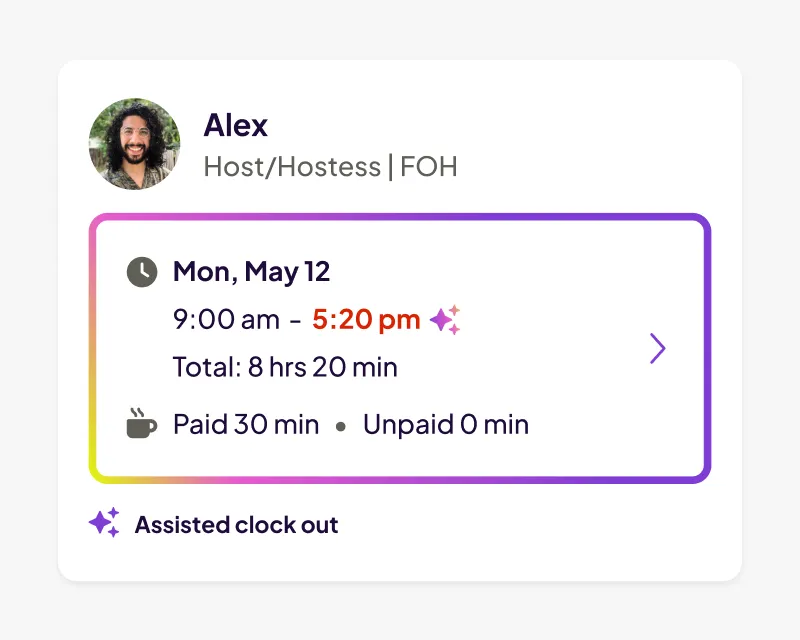
Task: Select Alex's profile photo
Action: point(134,144)
